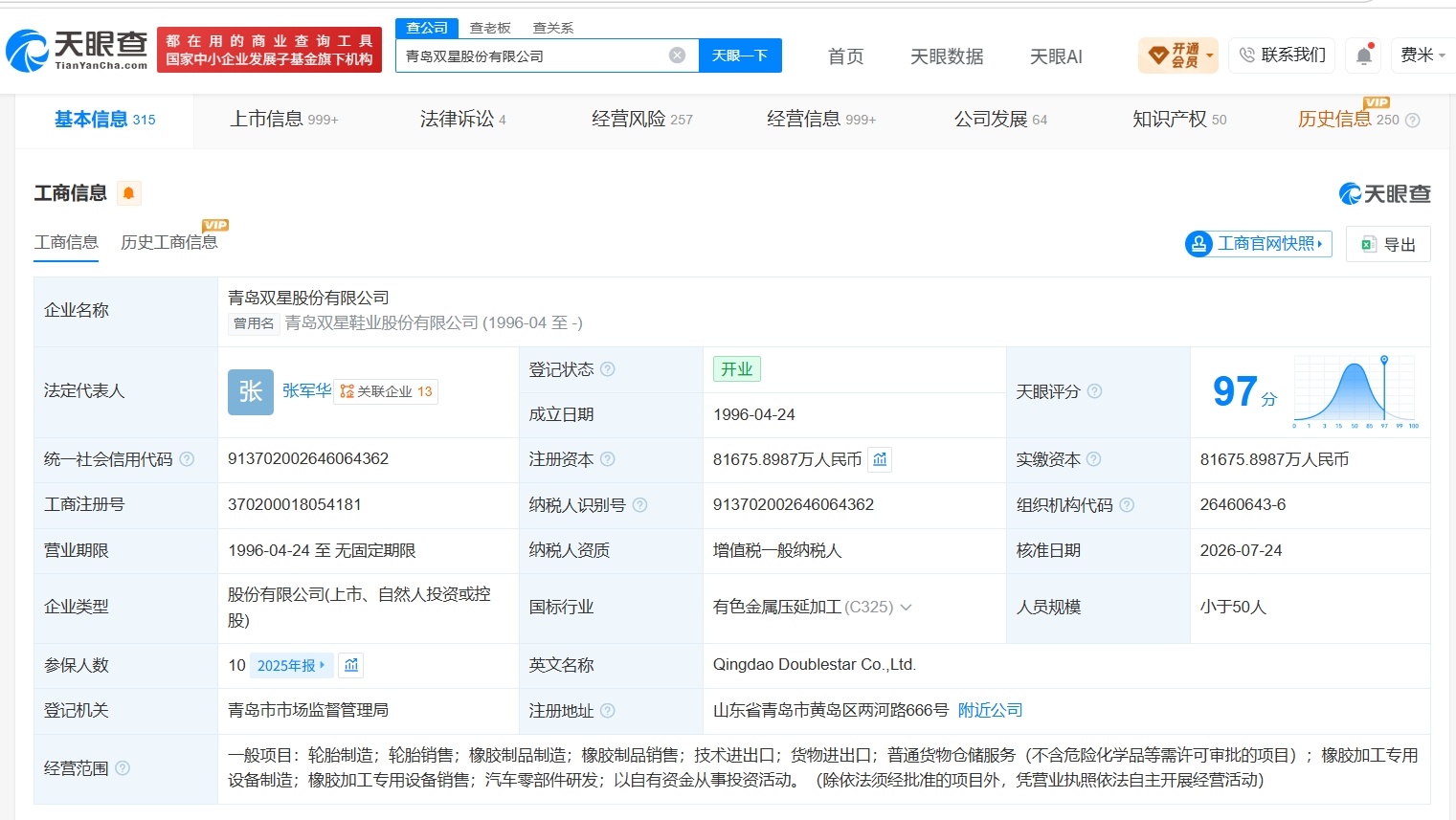Image resolution: width=1456 pixels, height=820 pixels.
Task: Go to 天眼AI in top navigation
Action: [1056, 56]
